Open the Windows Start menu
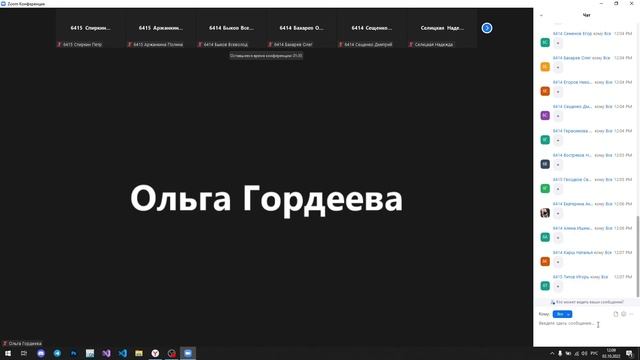Image resolution: width=640 pixels, height=360 pixels. click(8, 353)
